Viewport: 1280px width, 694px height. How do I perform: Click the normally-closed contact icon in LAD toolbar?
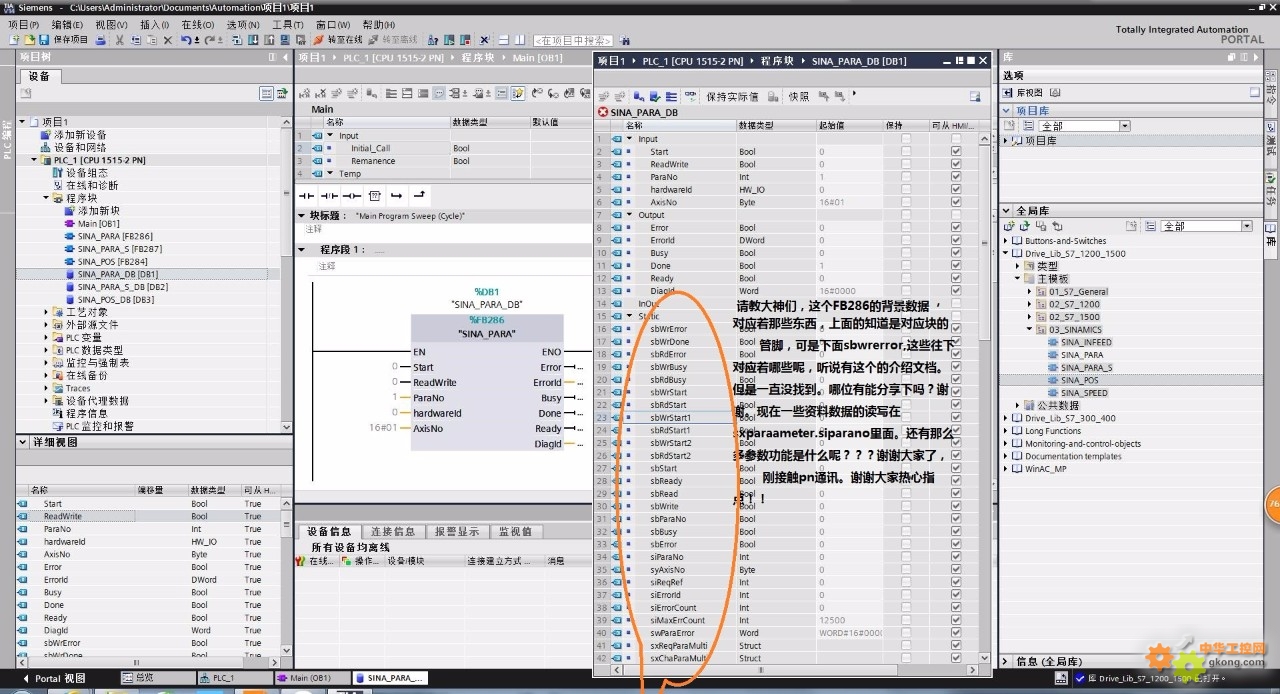point(329,195)
